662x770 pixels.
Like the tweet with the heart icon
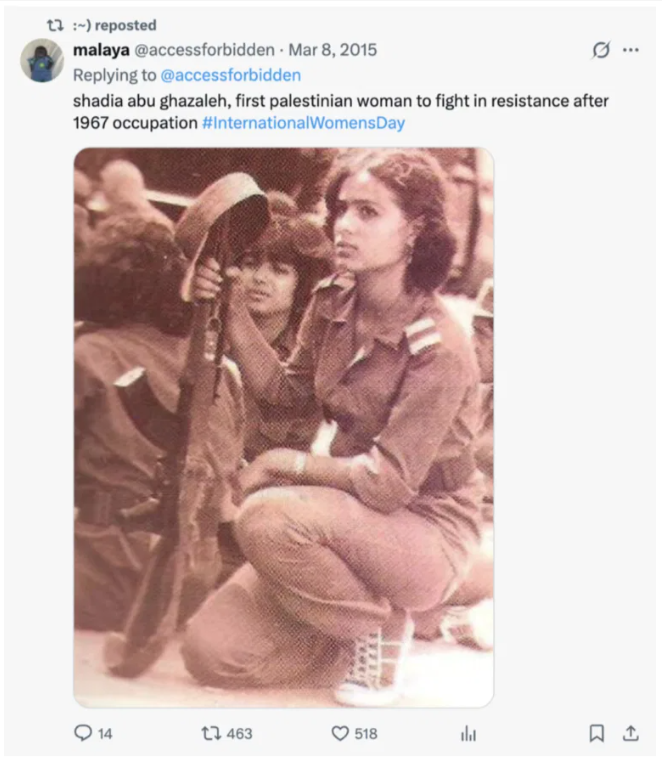[x=340, y=733]
